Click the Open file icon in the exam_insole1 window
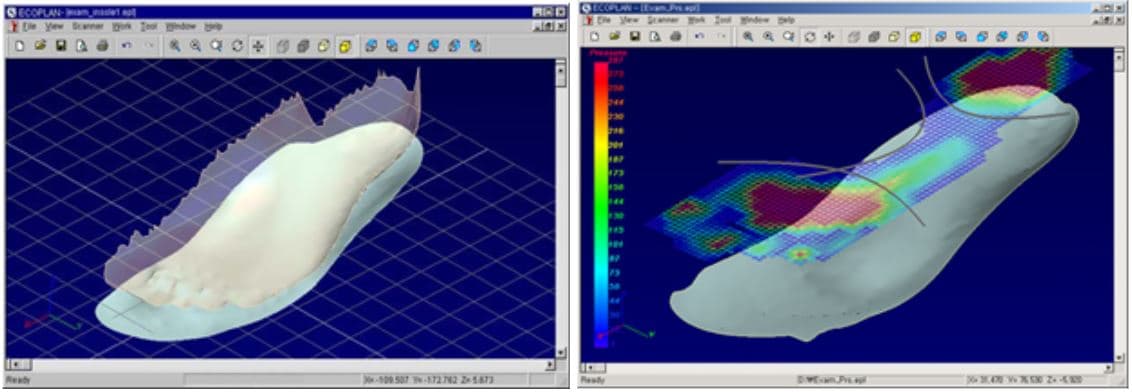Viewport: 1132px width, 392px height. click(x=40, y=45)
